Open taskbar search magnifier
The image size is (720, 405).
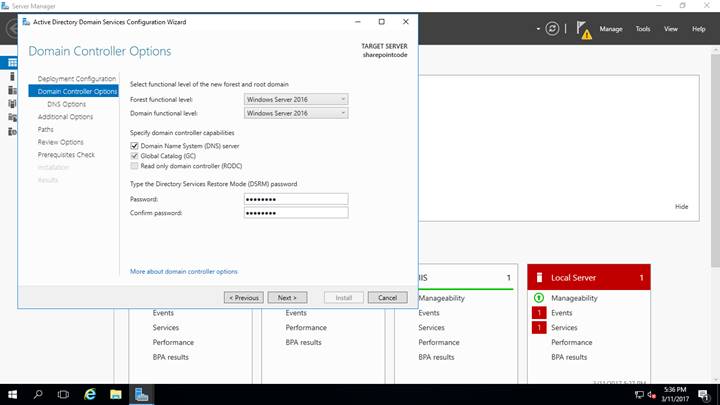click(38, 394)
